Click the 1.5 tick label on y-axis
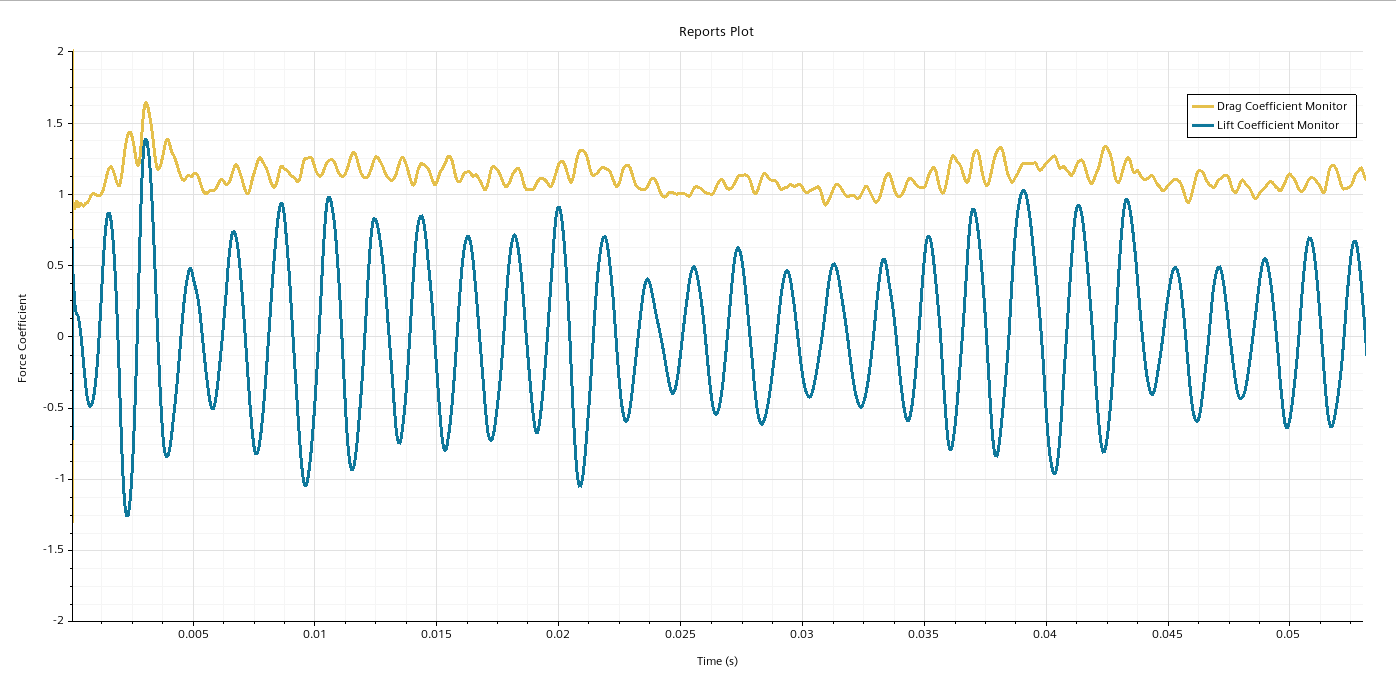This screenshot has width=1396, height=677. (x=56, y=123)
